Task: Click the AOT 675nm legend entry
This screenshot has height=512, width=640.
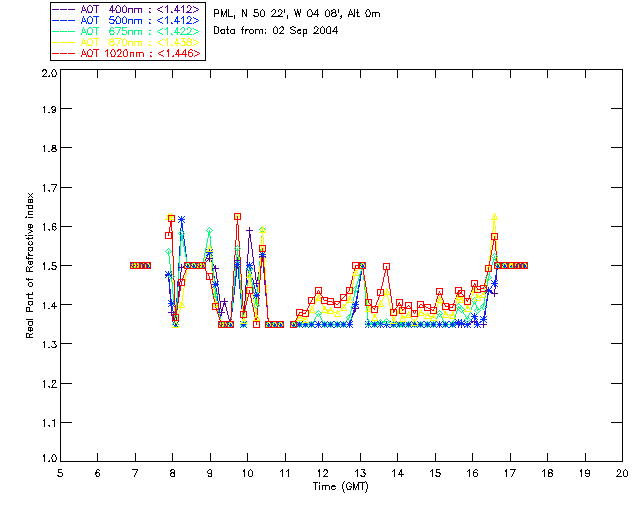Action: [126, 31]
